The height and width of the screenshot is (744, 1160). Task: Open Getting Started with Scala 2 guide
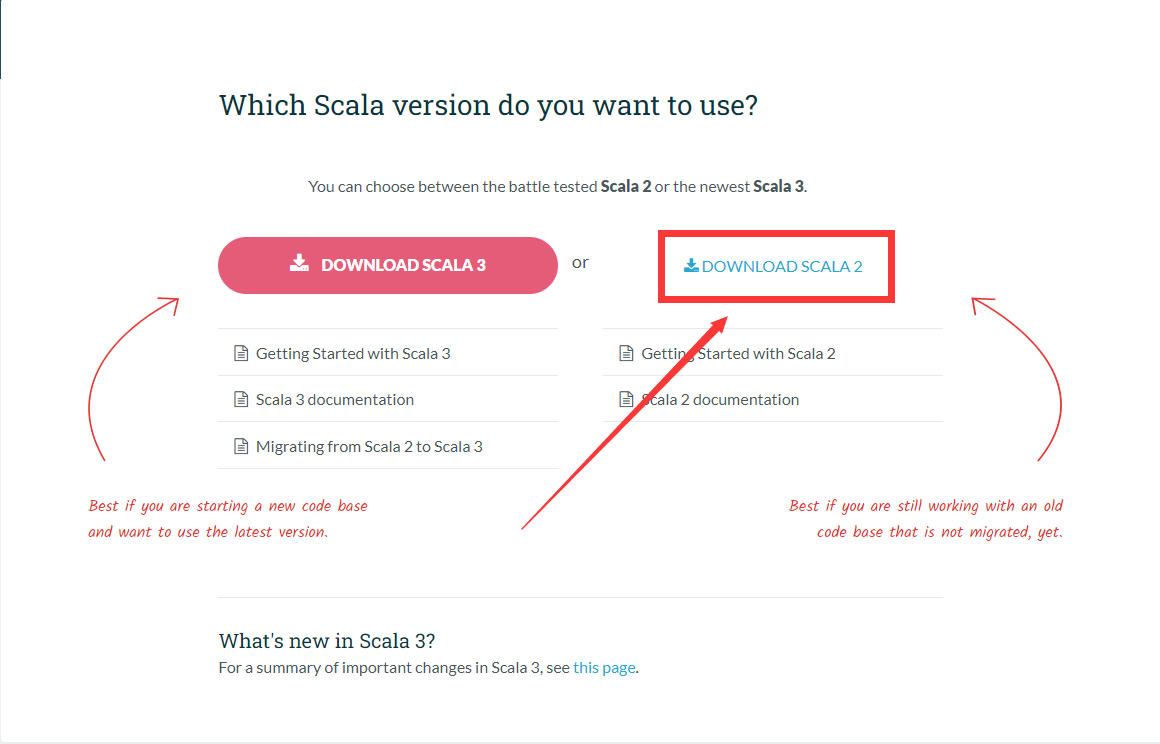[x=738, y=352]
